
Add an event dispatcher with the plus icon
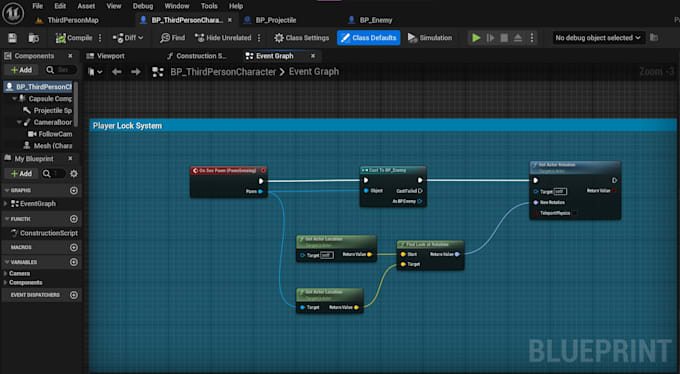coord(74,295)
